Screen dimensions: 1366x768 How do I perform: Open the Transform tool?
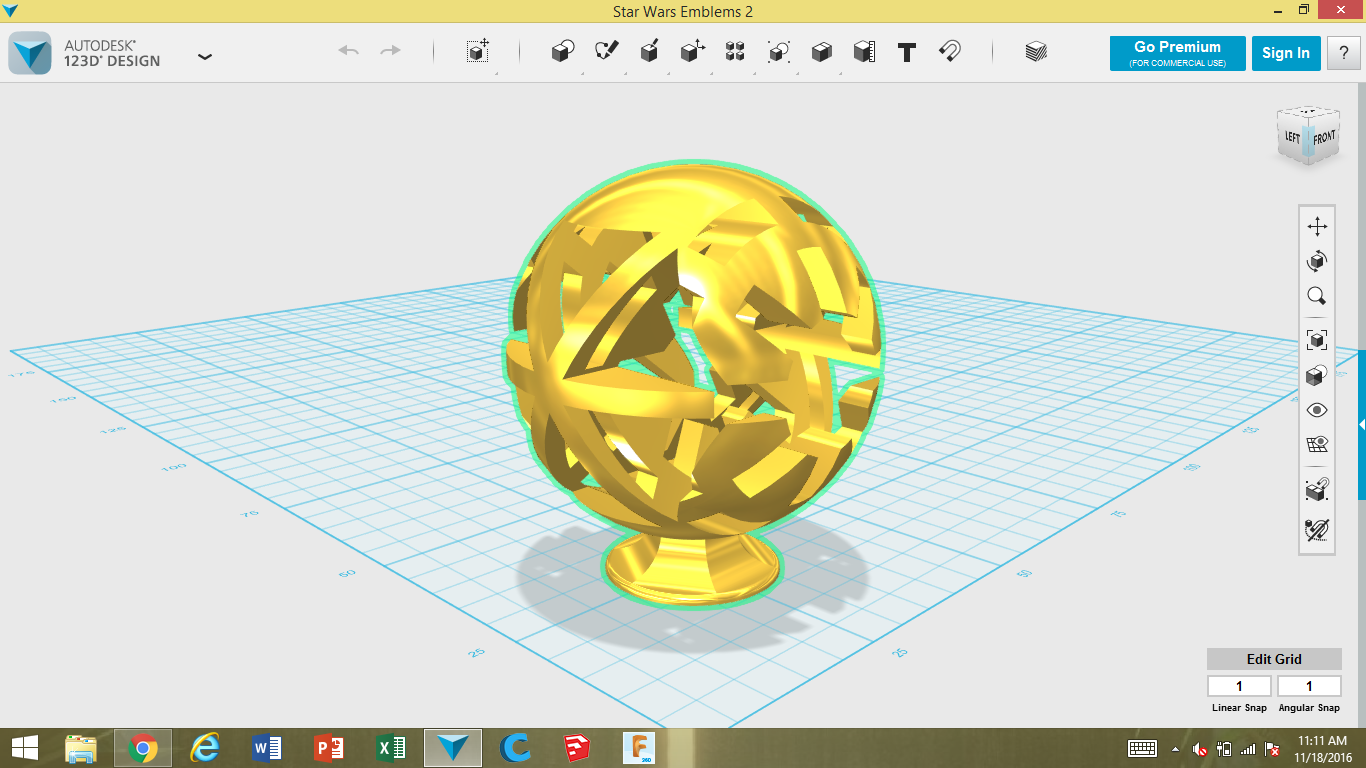click(x=478, y=52)
